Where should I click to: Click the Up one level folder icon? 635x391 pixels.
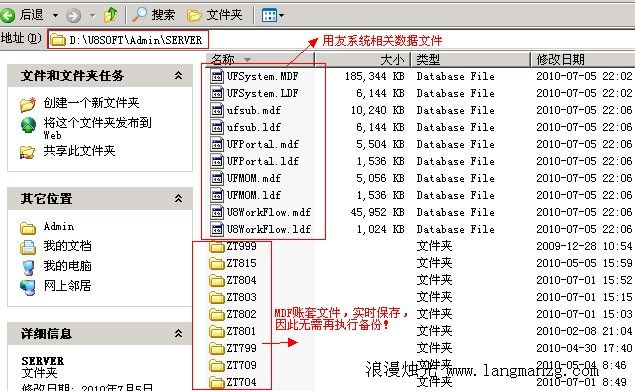point(111,15)
